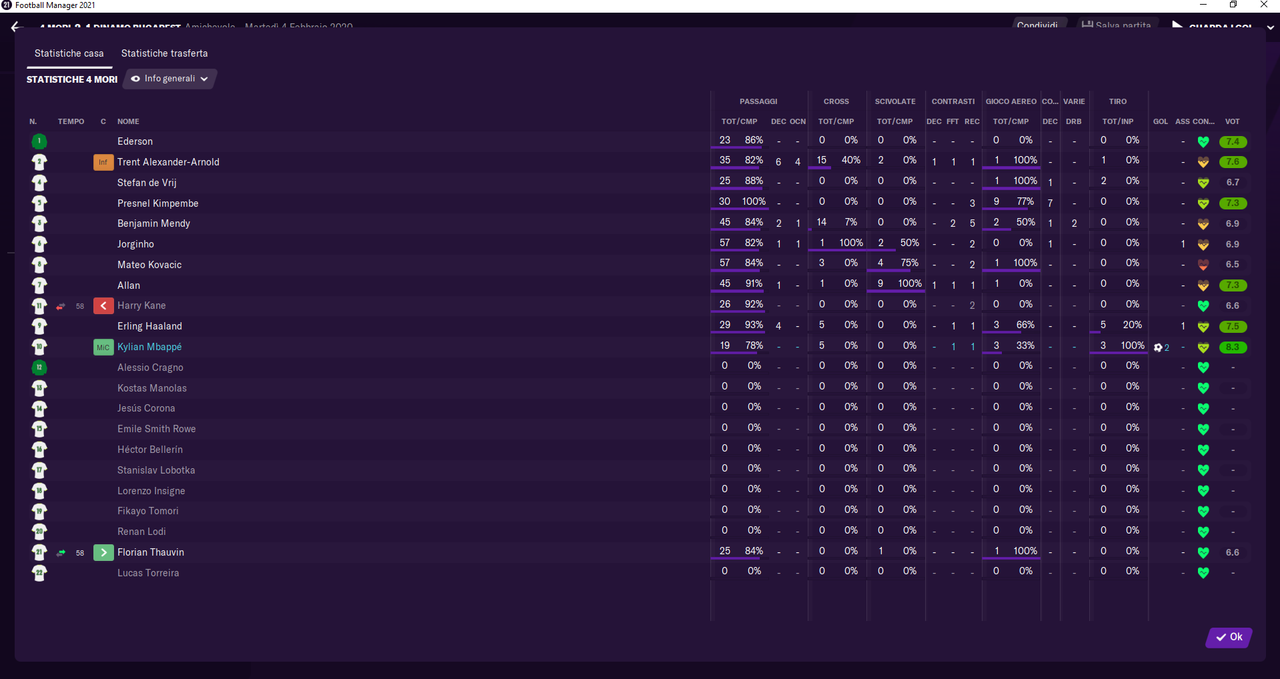Click Kostas Manolas's condition heart icon

coord(1203,388)
